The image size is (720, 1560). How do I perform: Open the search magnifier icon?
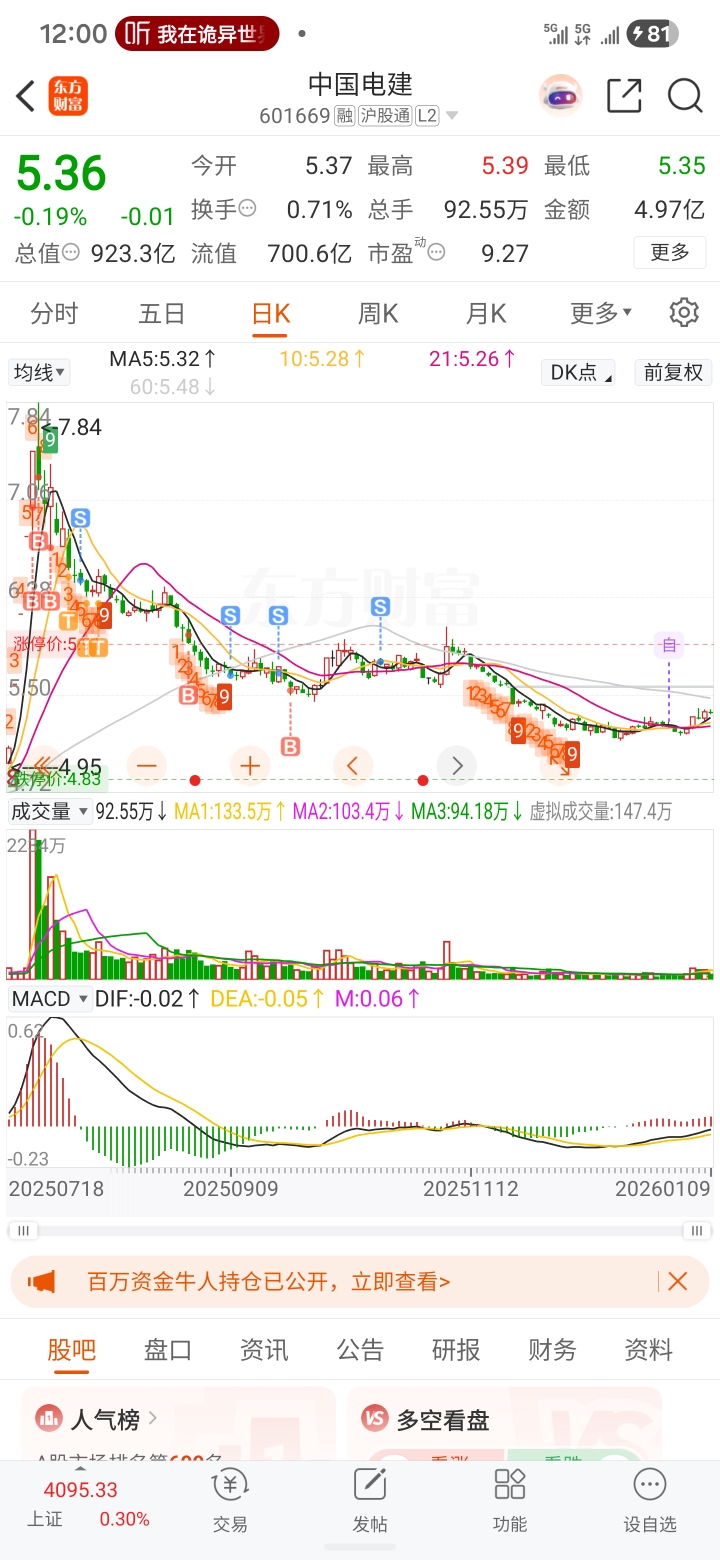coord(685,96)
